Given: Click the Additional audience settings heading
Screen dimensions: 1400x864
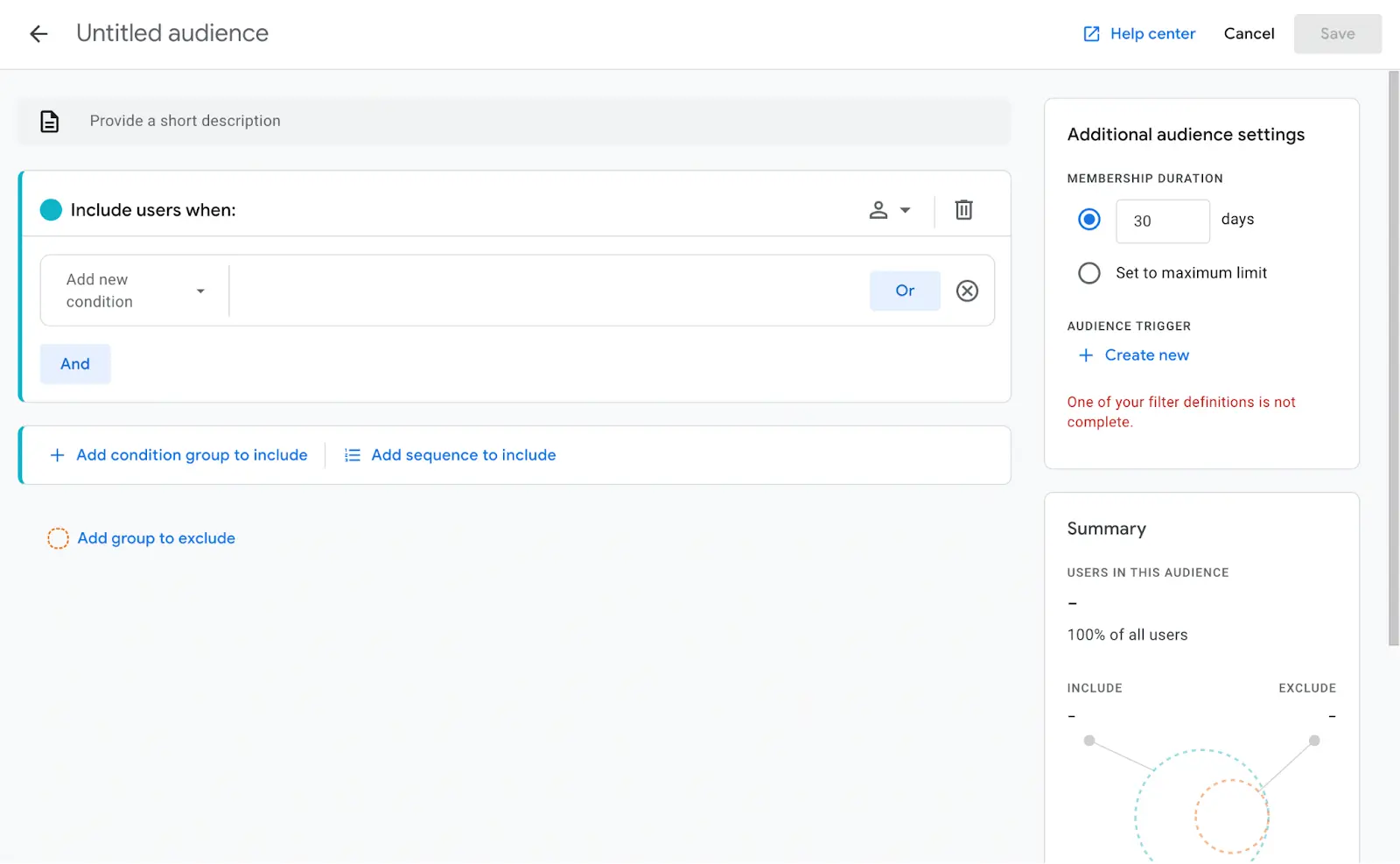Looking at the screenshot, I should (x=1186, y=135).
